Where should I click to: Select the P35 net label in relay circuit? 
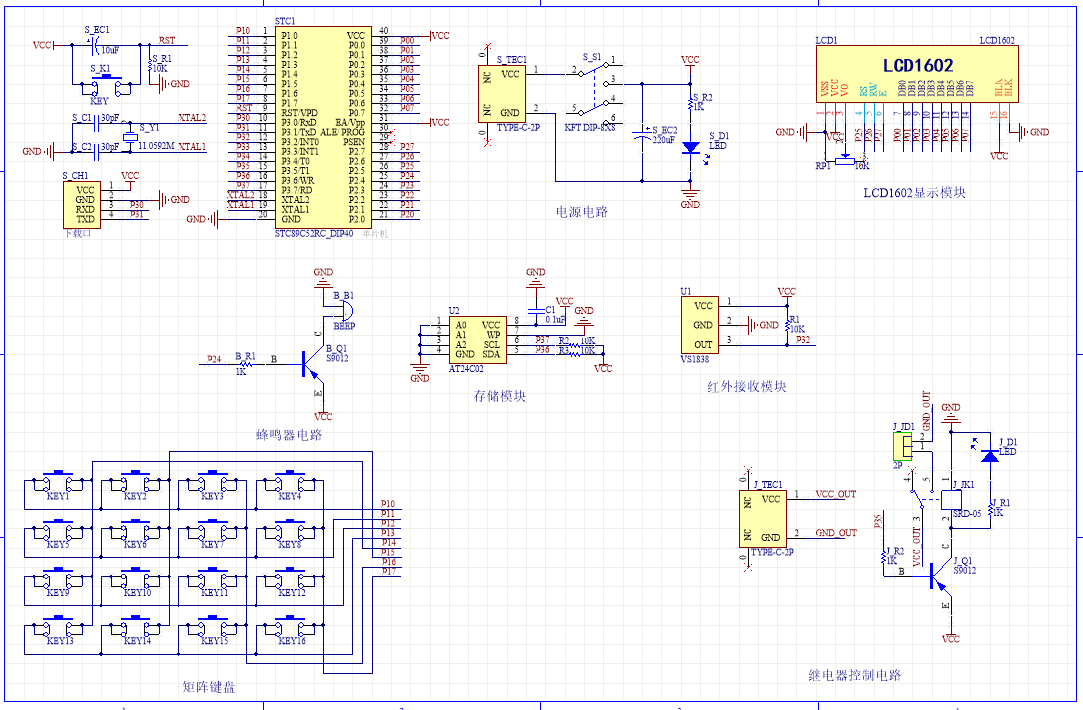tap(878, 521)
